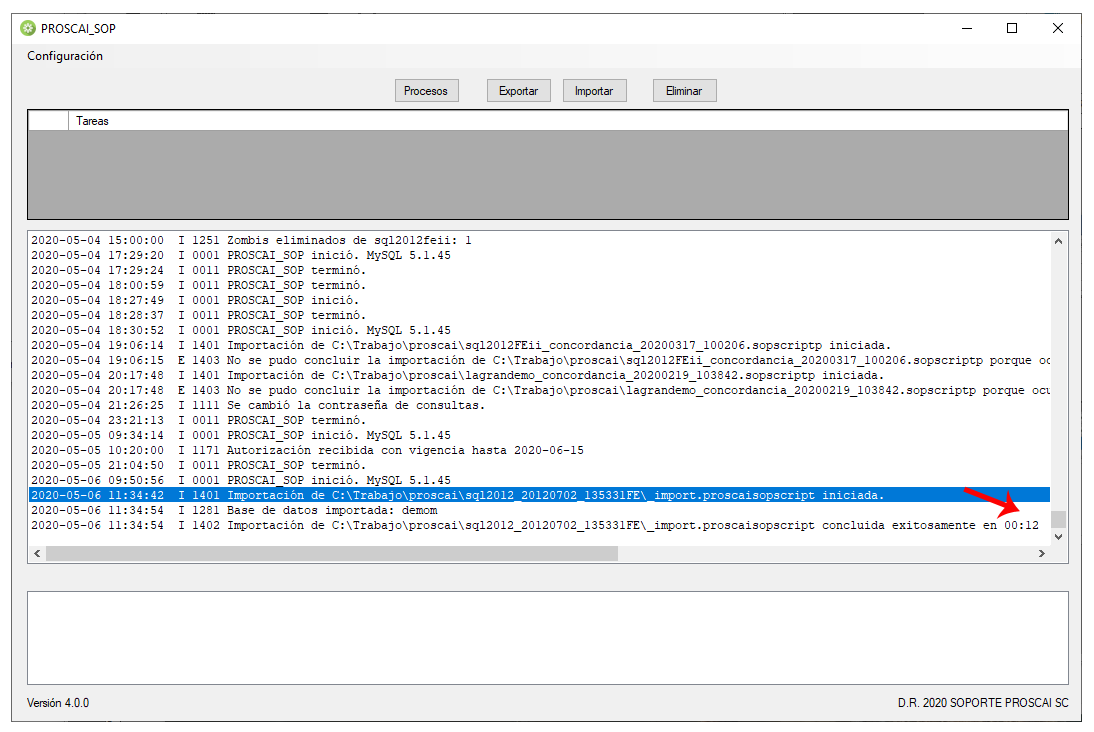Click the log scroll down arrow
The image size is (1094, 732).
point(1058,537)
